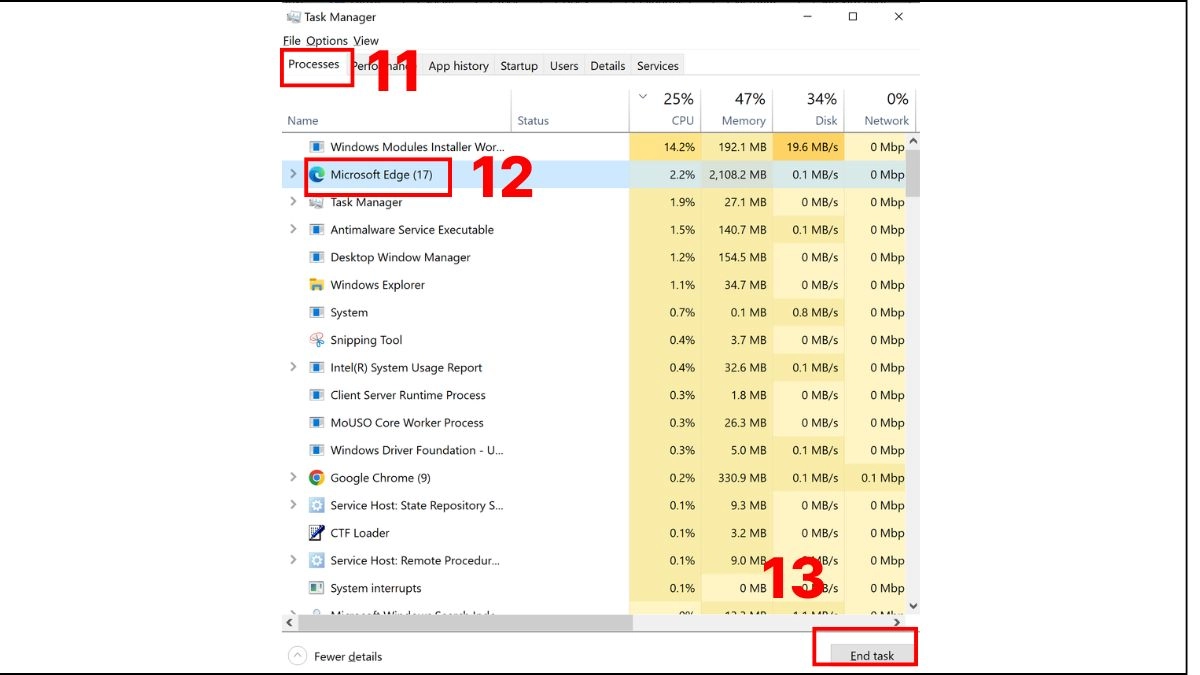
Task: Expand the Antimalware Service Executable entry
Action: [293, 229]
